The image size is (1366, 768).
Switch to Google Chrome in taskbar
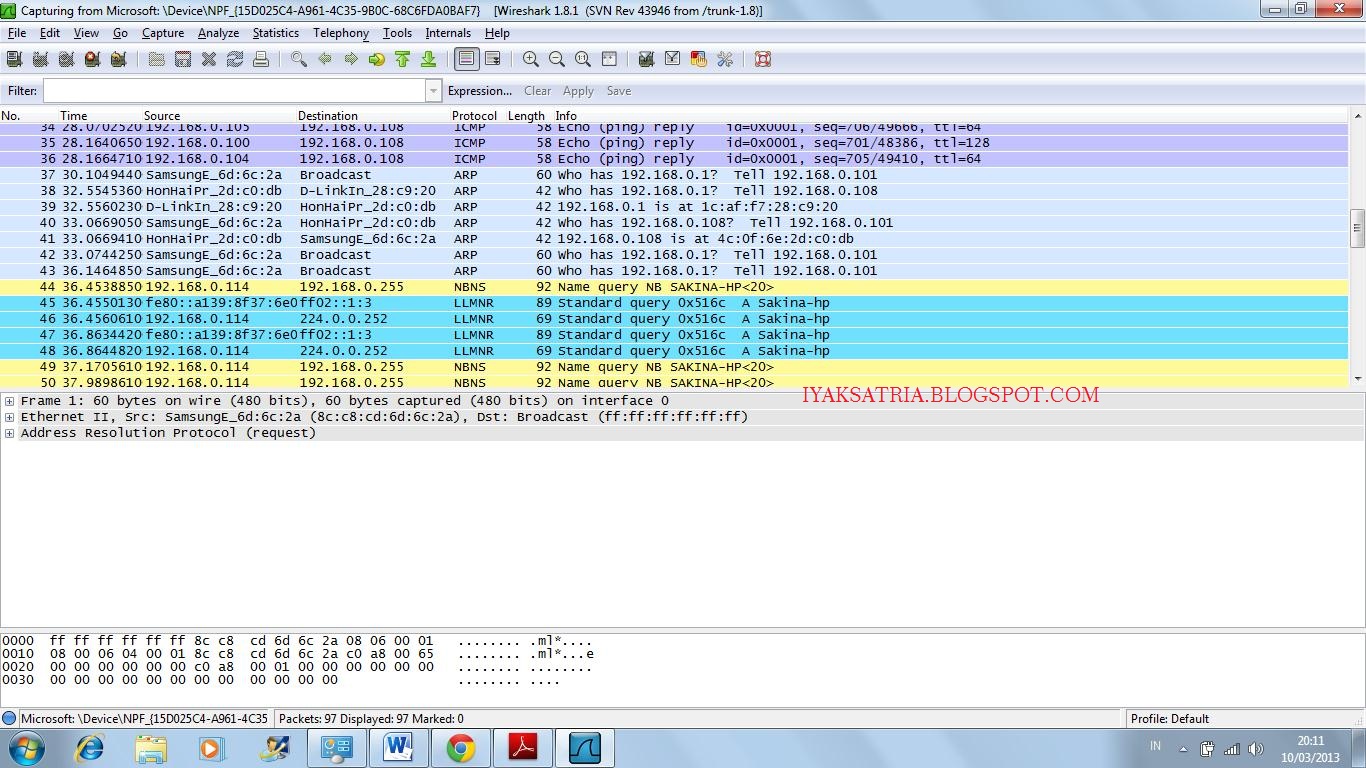460,748
